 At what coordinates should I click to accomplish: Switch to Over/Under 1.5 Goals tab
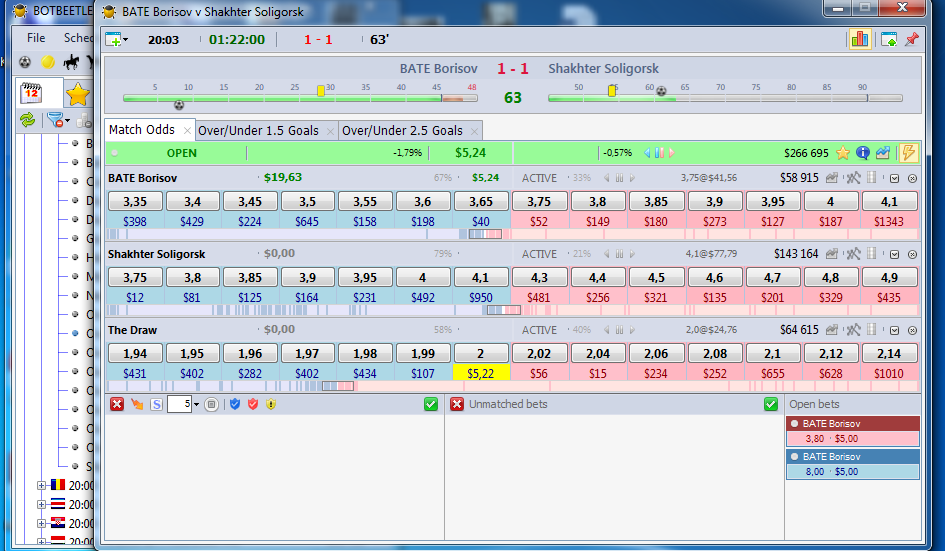tap(258, 130)
